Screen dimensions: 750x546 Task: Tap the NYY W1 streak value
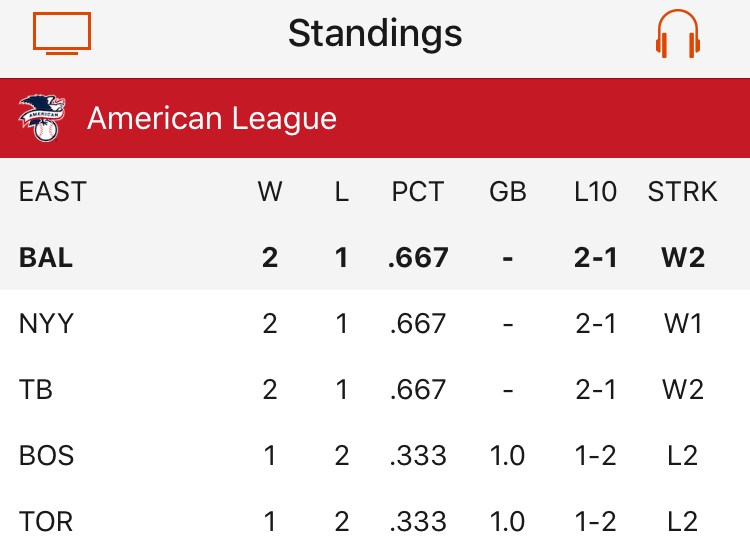point(683,323)
